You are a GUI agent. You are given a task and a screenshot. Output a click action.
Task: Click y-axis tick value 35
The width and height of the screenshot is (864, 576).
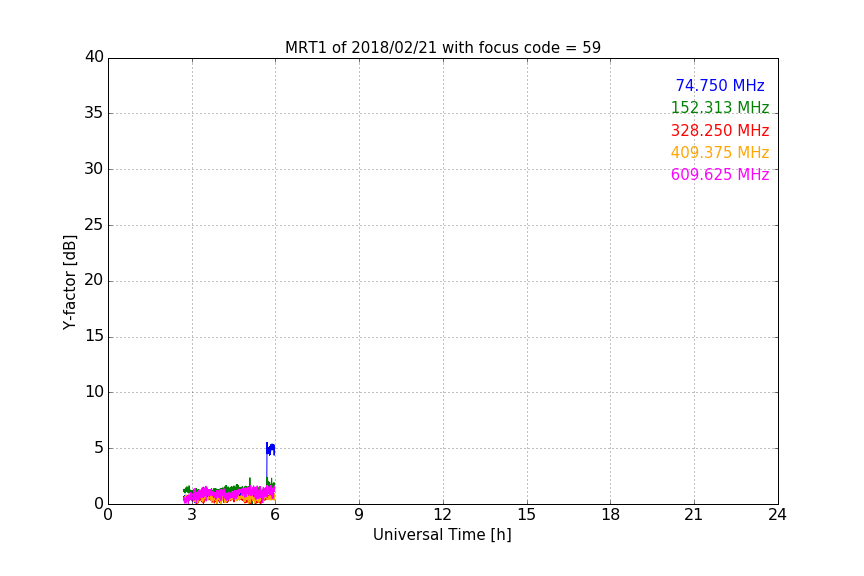point(94,113)
